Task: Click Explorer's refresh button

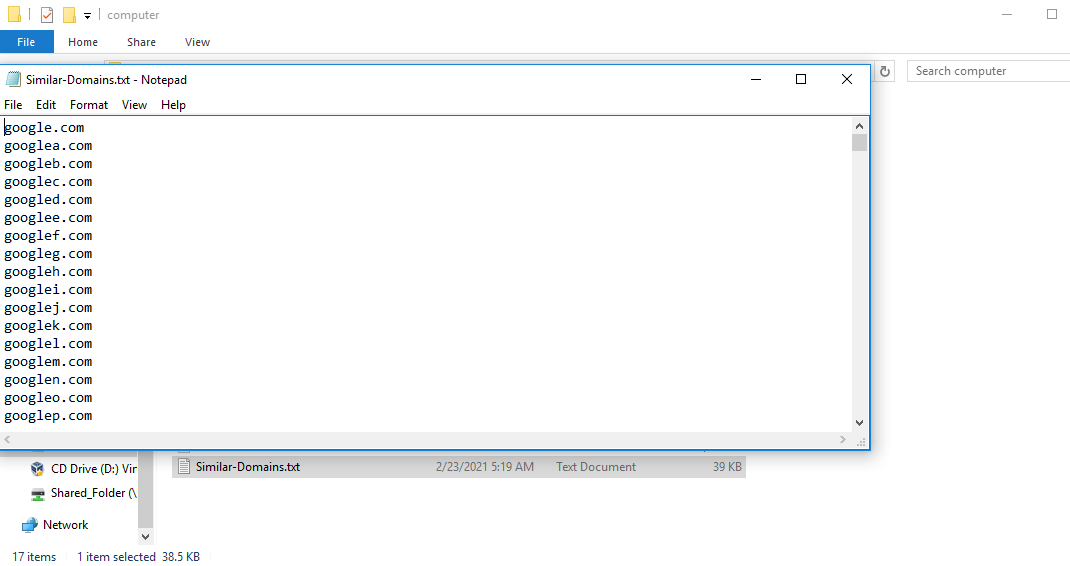Action: 884,71
